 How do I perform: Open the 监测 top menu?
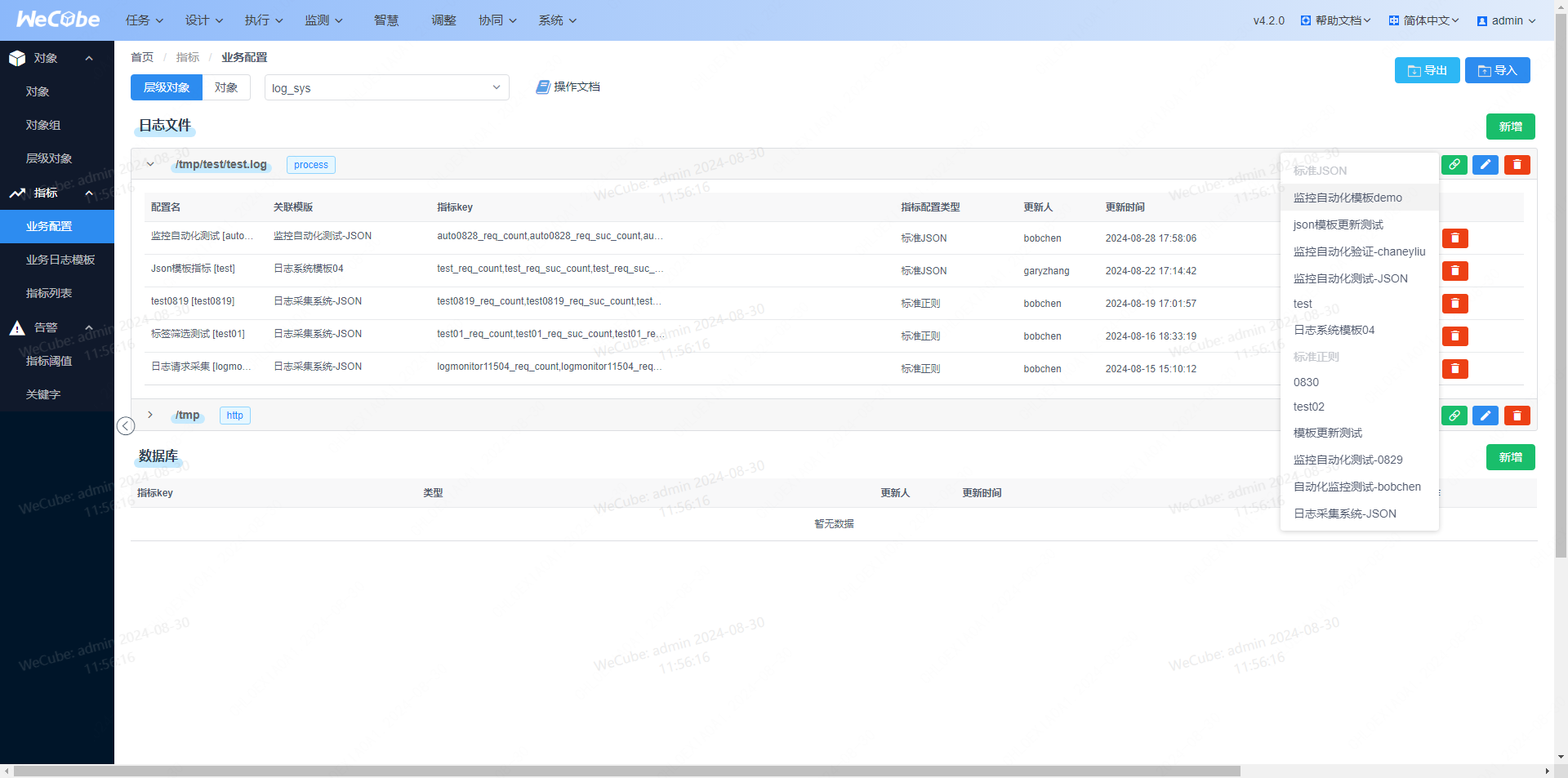[324, 20]
